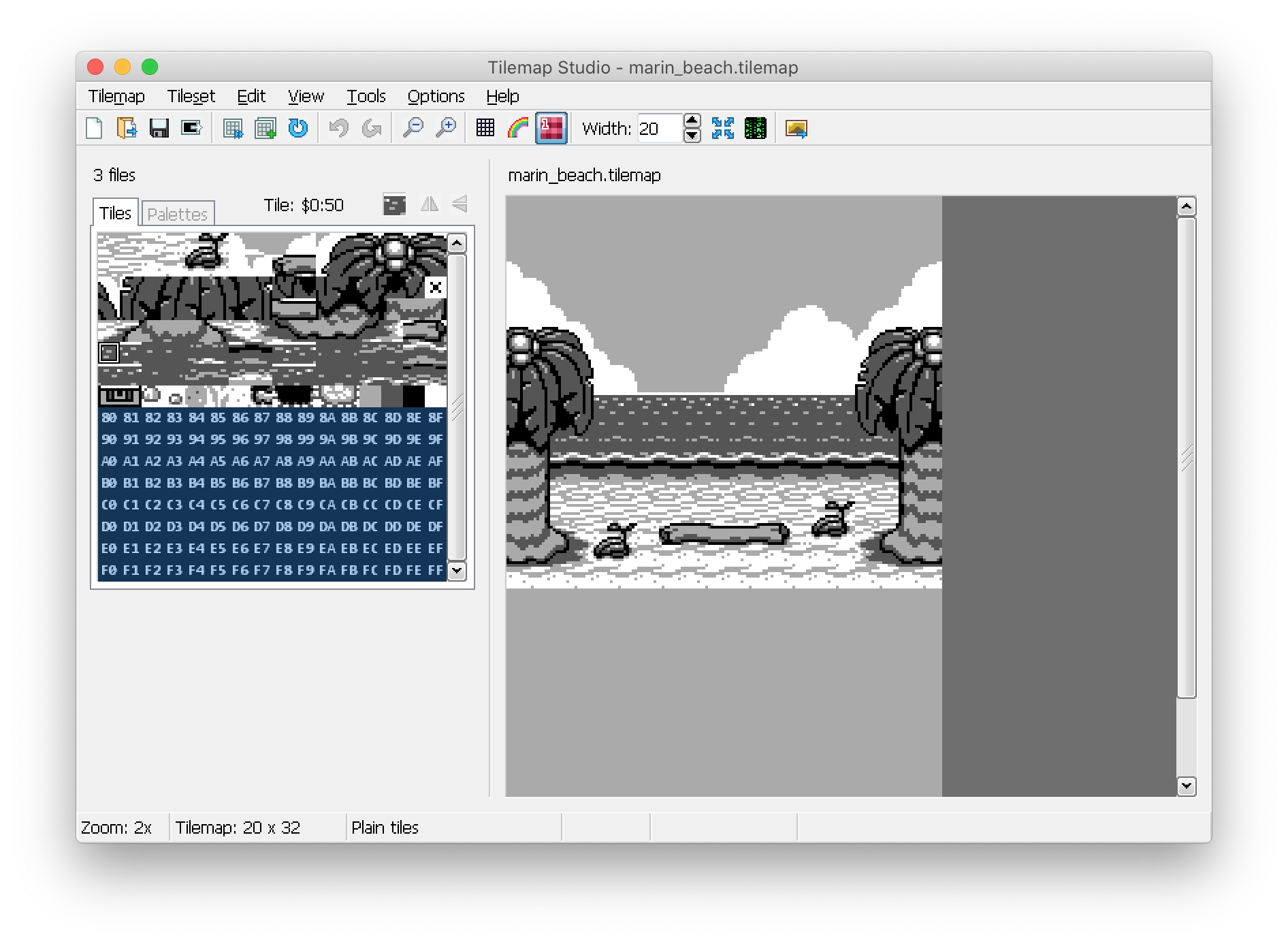The height and width of the screenshot is (944, 1288).
Task: Open the View menu
Action: click(306, 96)
